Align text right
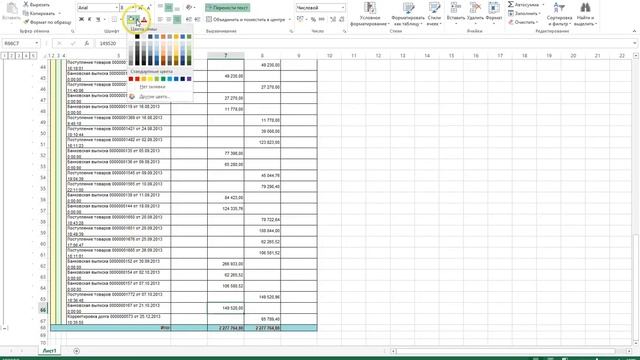The image size is (640, 360). 177,19
